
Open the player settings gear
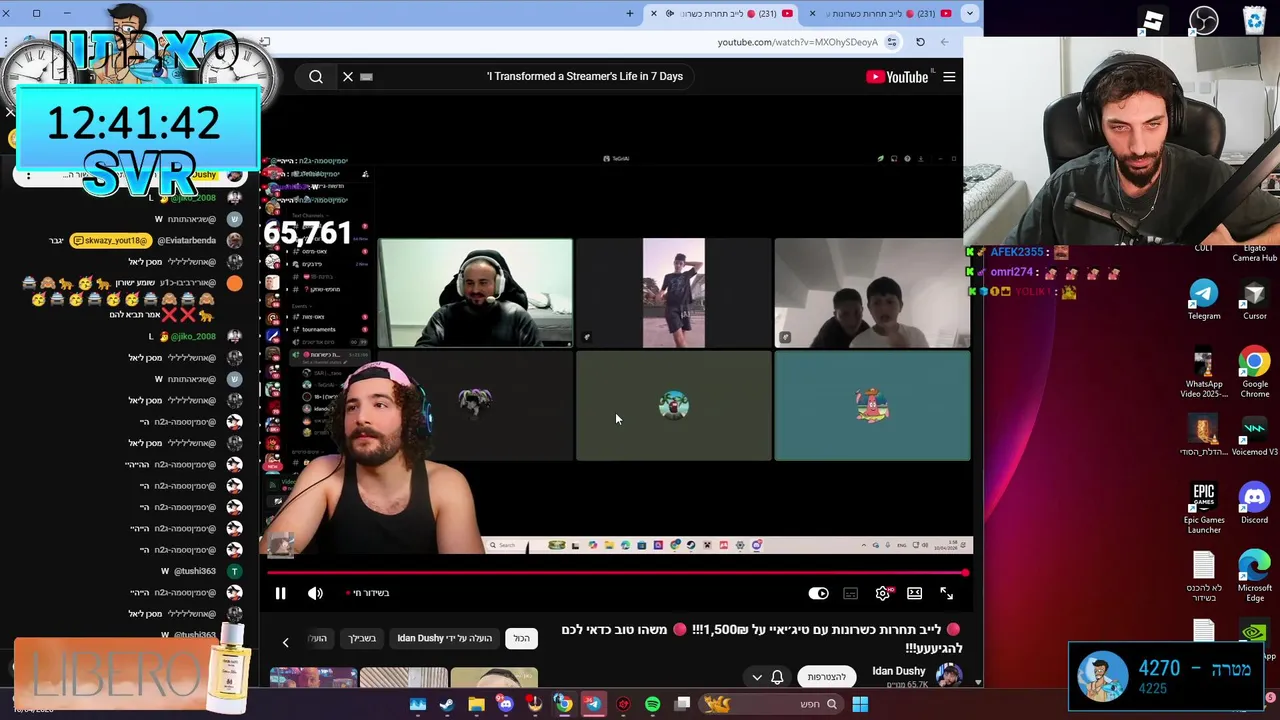point(883,594)
